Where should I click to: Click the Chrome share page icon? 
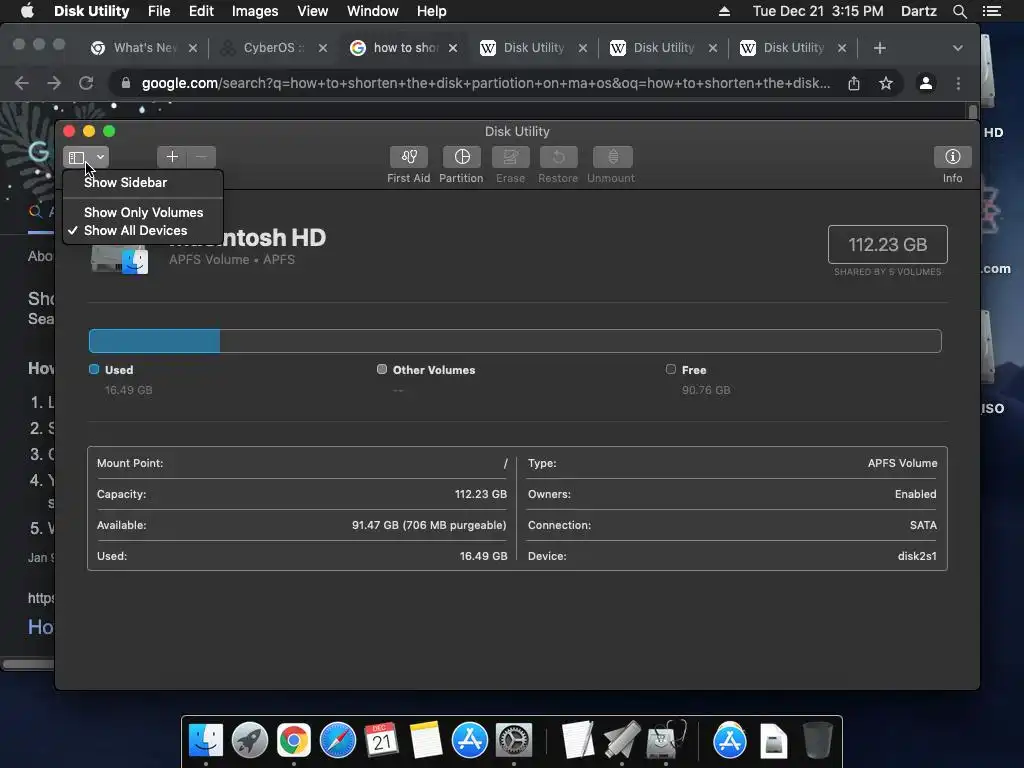[x=854, y=83]
